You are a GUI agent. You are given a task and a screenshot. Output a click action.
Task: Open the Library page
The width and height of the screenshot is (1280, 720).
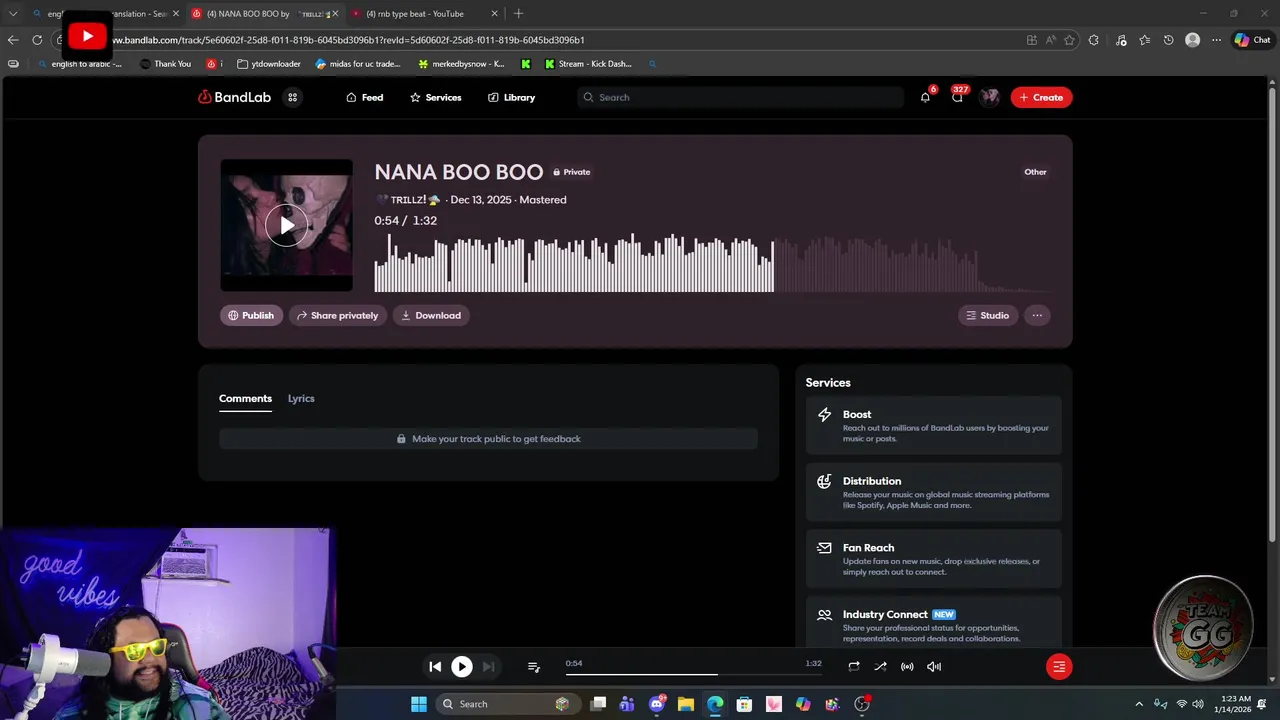tap(511, 97)
